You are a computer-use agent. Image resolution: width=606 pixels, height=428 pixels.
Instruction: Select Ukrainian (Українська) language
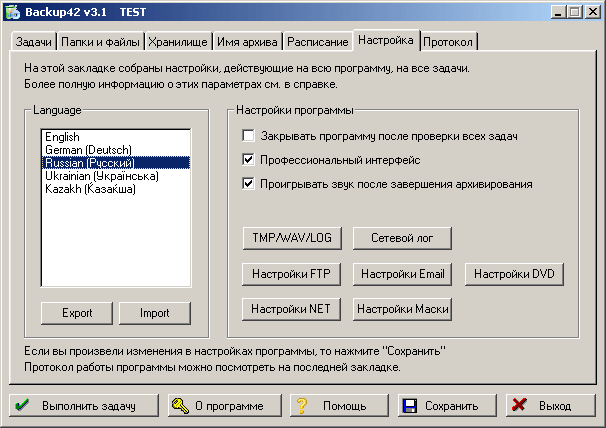pos(116,176)
